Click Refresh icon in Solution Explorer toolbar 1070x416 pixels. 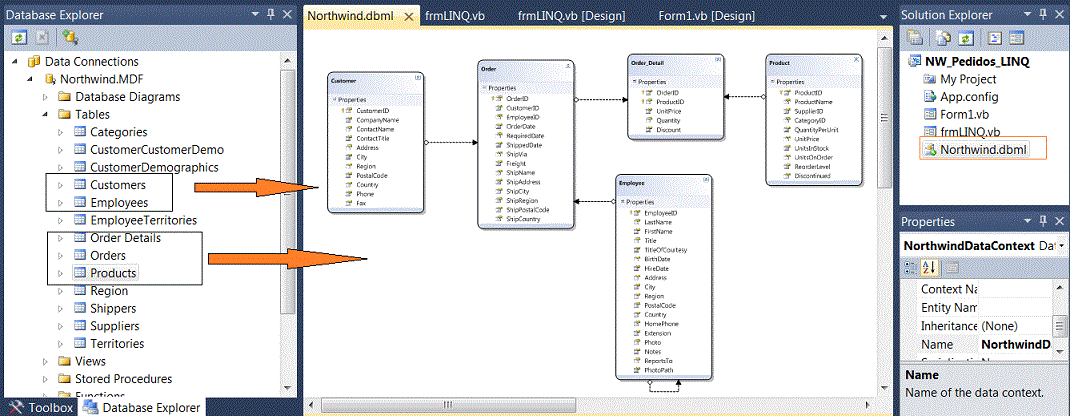pyautogui.click(x=964, y=38)
